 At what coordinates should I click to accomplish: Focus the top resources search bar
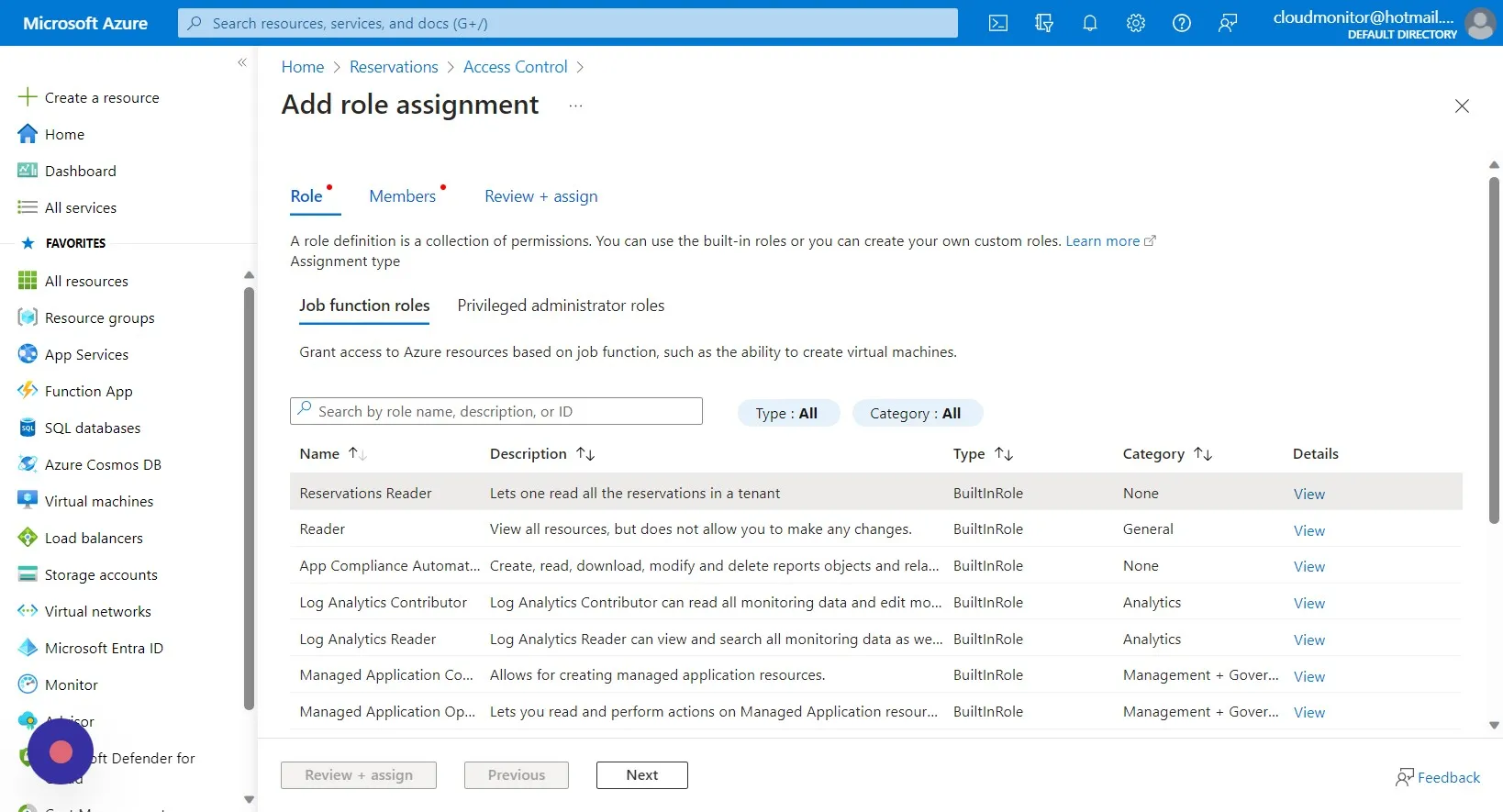point(568,23)
